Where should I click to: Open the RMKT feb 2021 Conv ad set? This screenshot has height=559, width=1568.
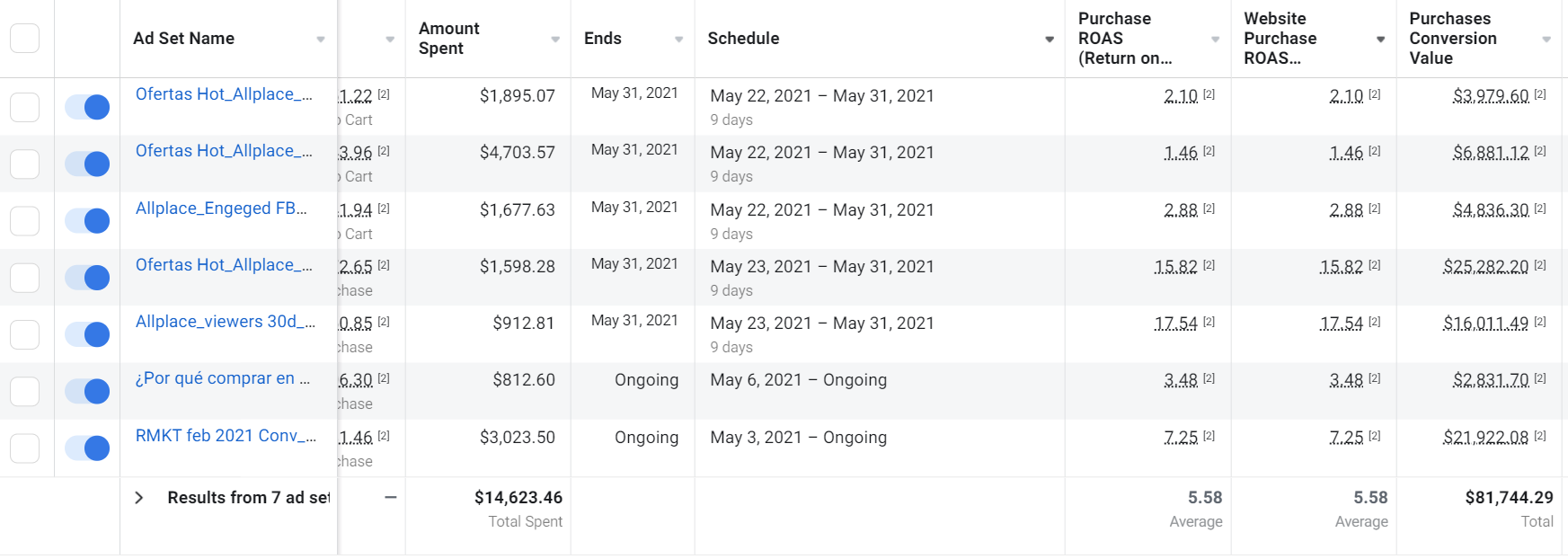click(x=226, y=436)
